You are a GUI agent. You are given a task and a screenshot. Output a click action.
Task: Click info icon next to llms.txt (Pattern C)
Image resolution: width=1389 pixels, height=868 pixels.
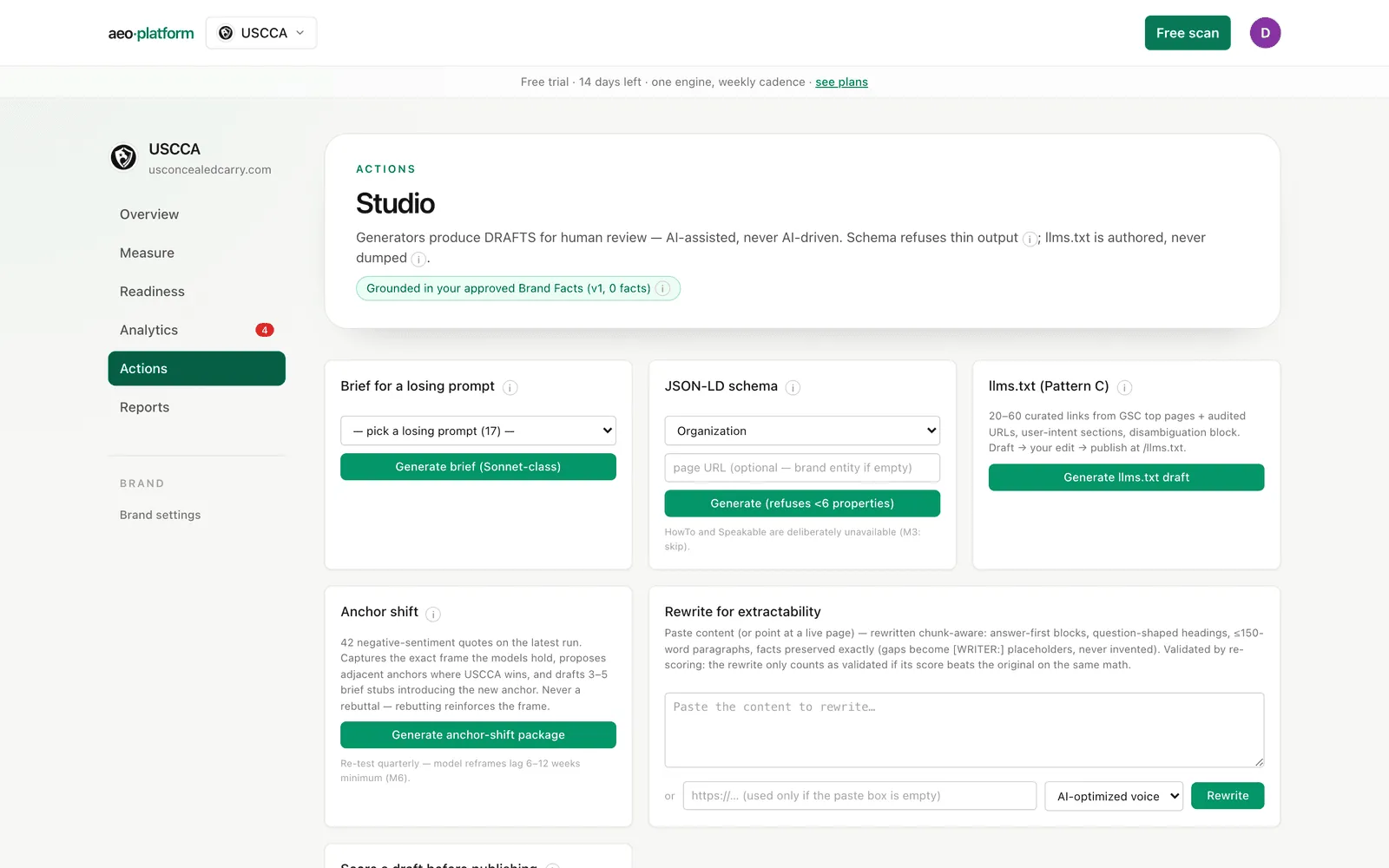click(1124, 387)
